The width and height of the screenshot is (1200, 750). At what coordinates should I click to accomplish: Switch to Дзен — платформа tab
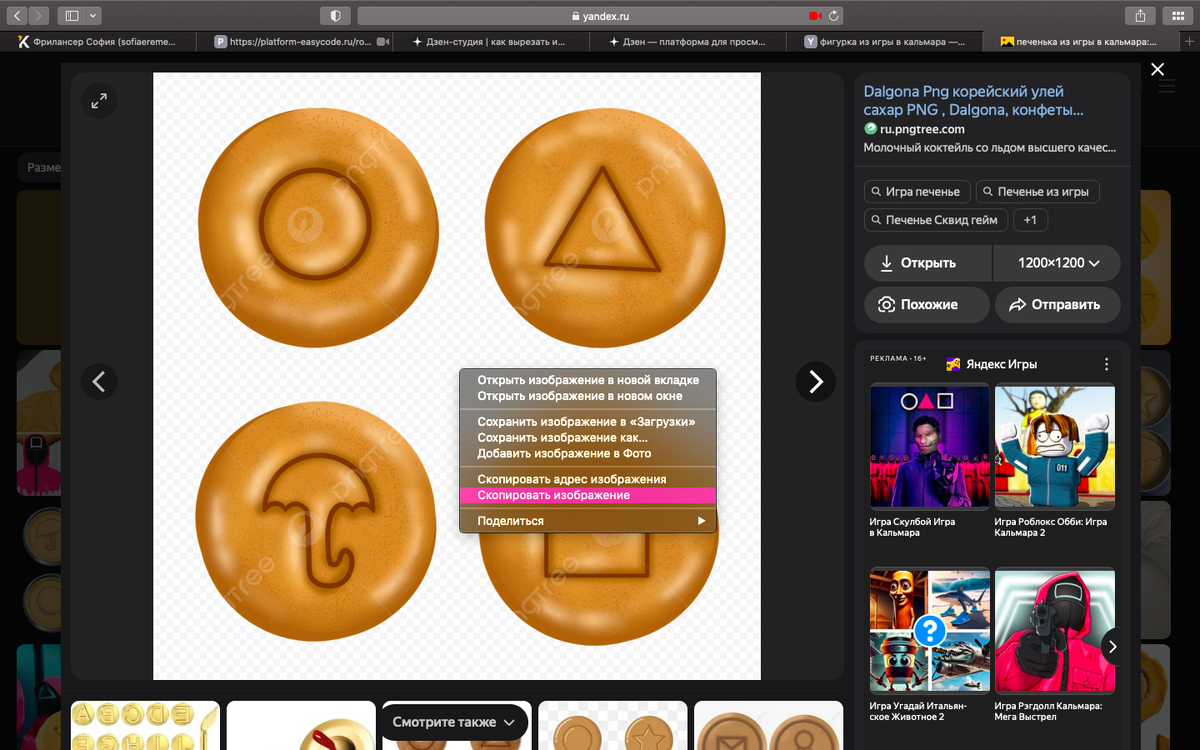tap(687, 42)
